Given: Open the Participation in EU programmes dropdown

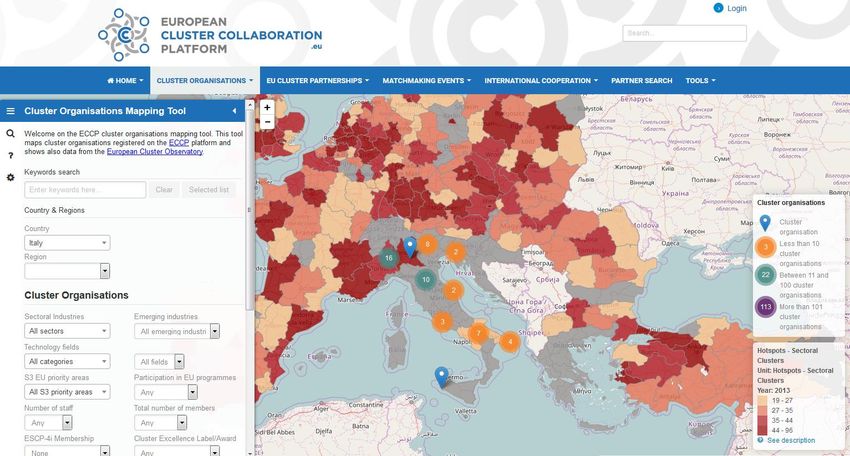Looking at the screenshot, I should [166, 391].
